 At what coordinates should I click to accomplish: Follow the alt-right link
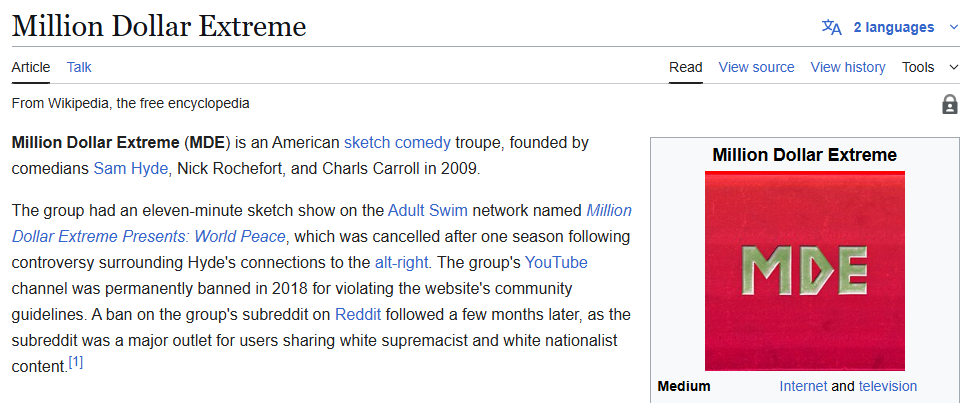pyautogui.click(x=401, y=263)
